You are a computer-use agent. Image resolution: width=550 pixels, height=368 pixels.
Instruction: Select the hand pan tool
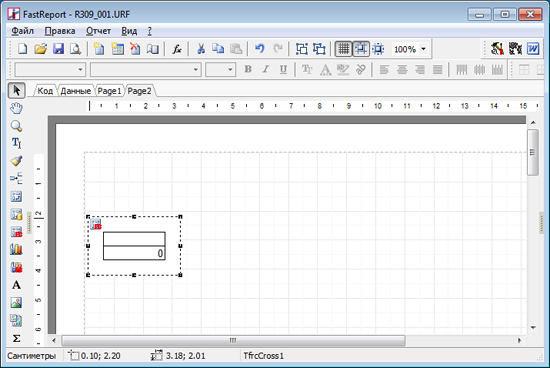(x=16, y=108)
